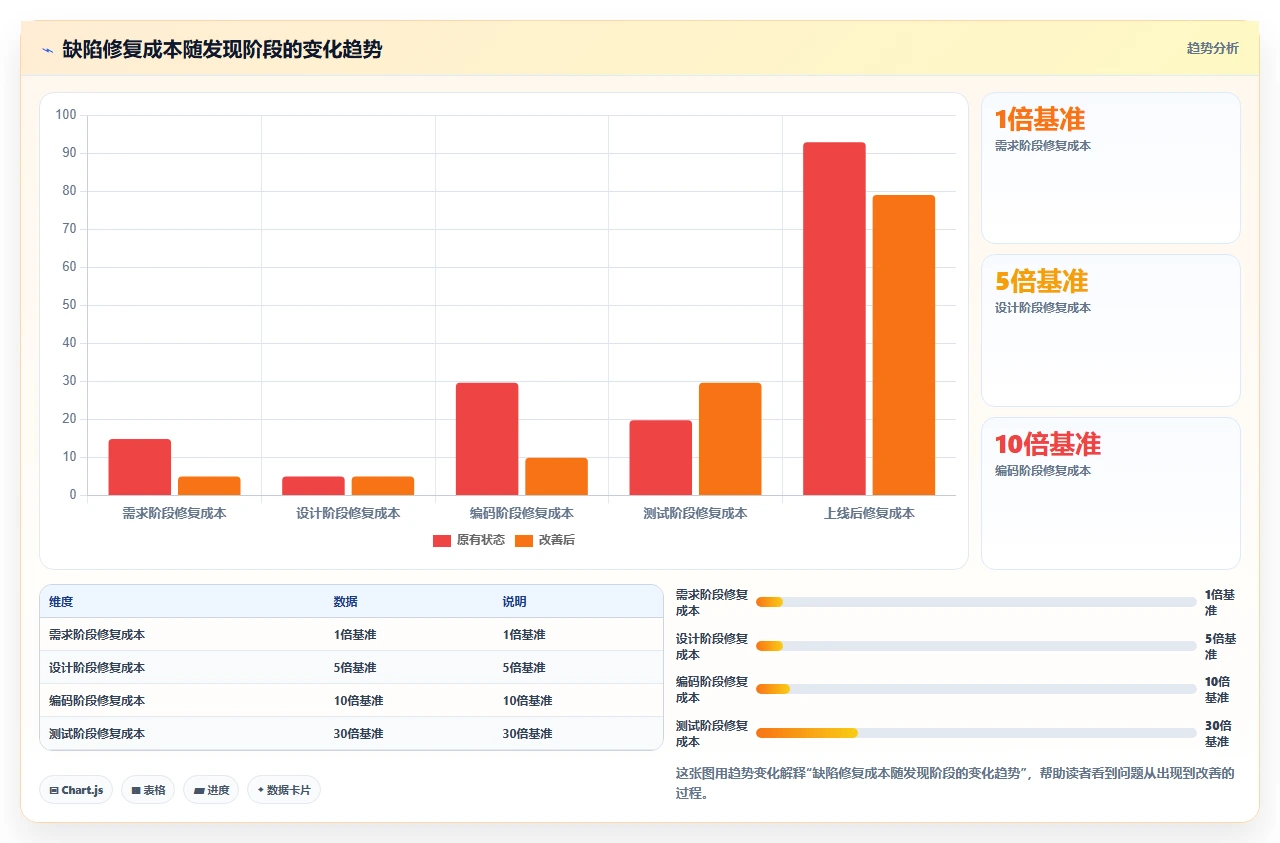Click the 进度 tag chip
The image size is (1280, 843).
pyautogui.click(x=211, y=790)
